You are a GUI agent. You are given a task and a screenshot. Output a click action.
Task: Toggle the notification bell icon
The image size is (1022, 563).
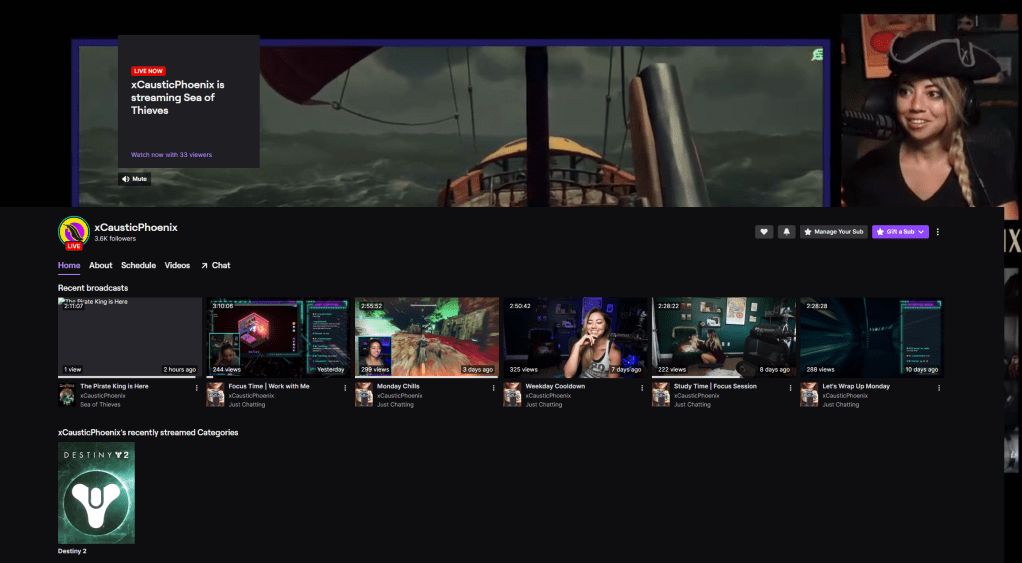(786, 232)
